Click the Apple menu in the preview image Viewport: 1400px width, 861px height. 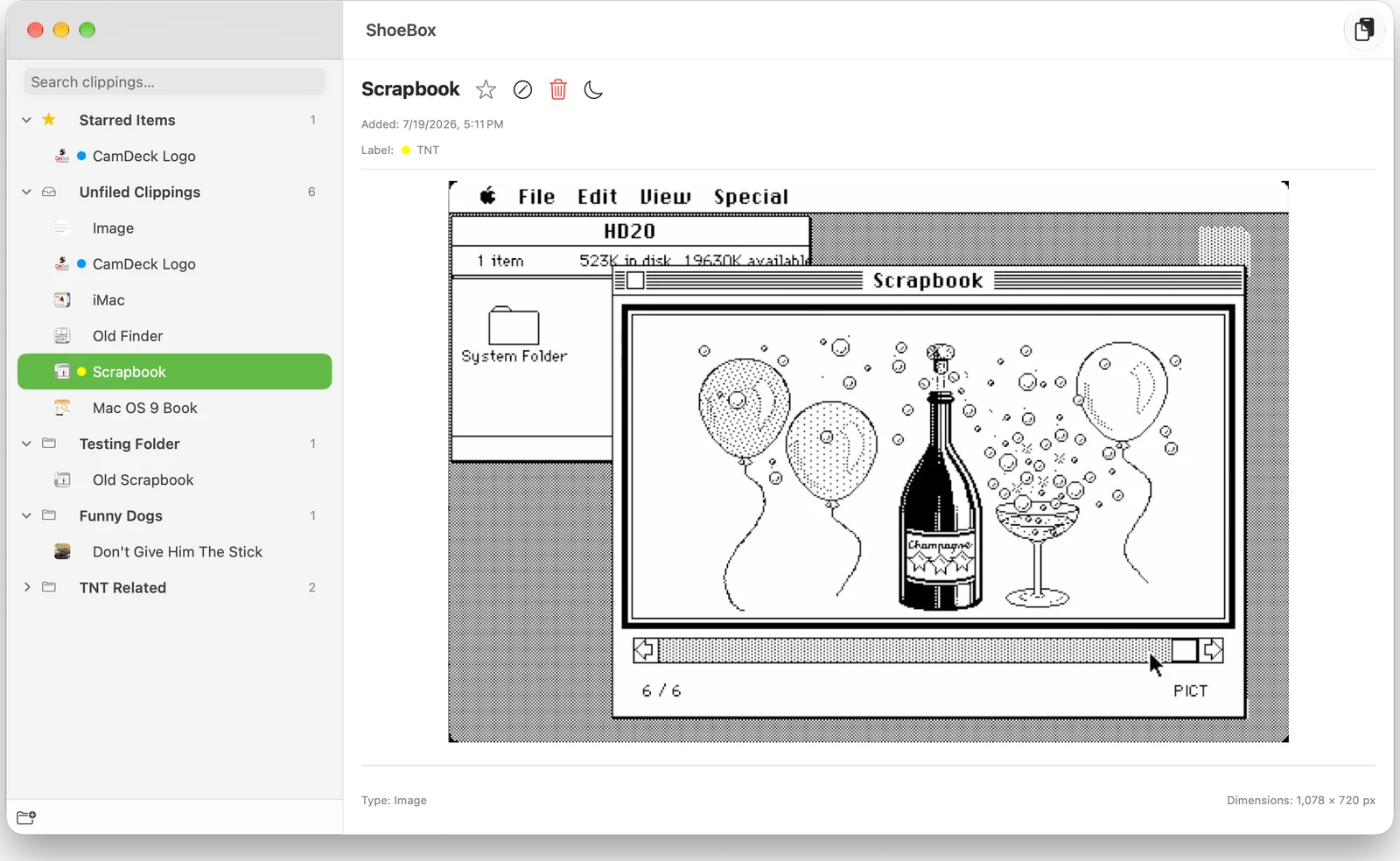(487, 196)
